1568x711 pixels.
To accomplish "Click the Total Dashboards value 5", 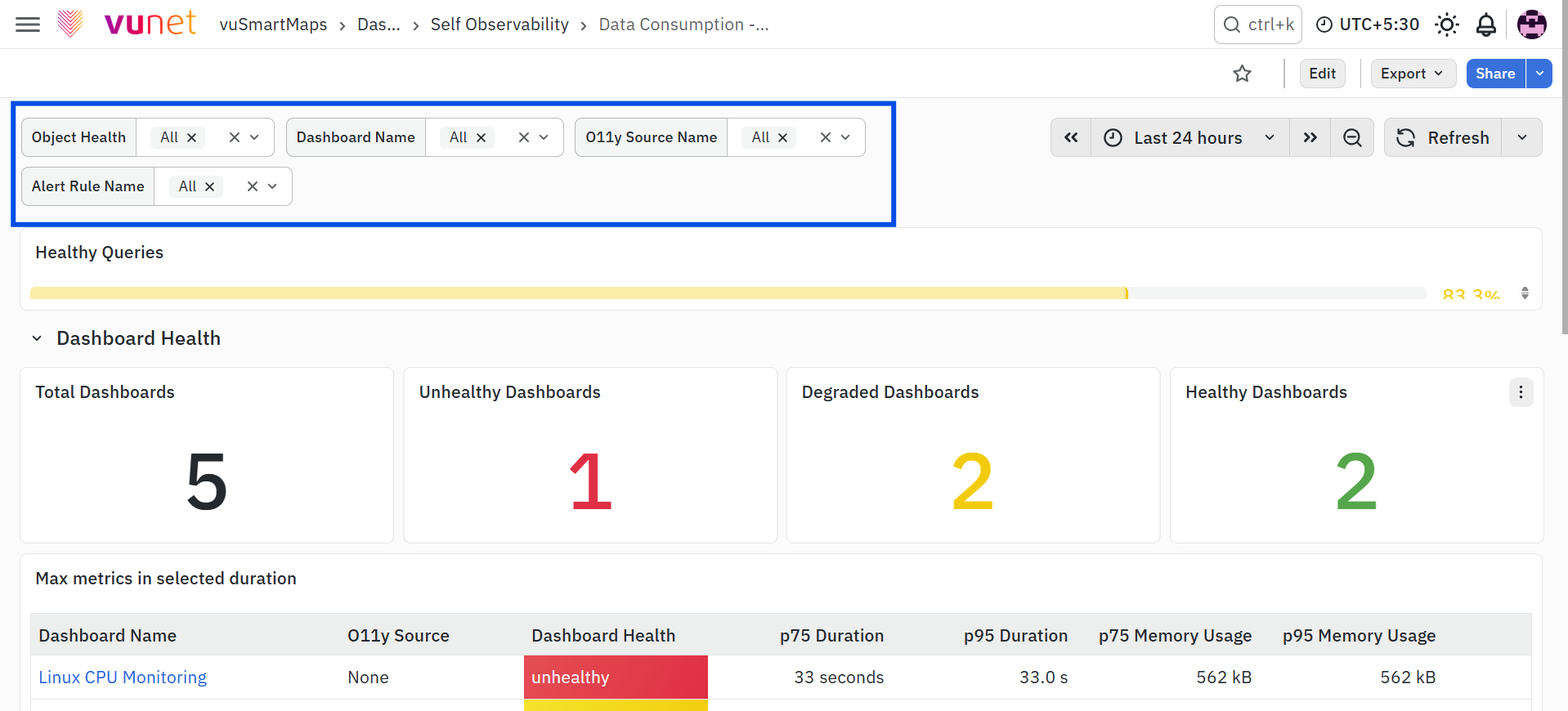I will 207,482.
